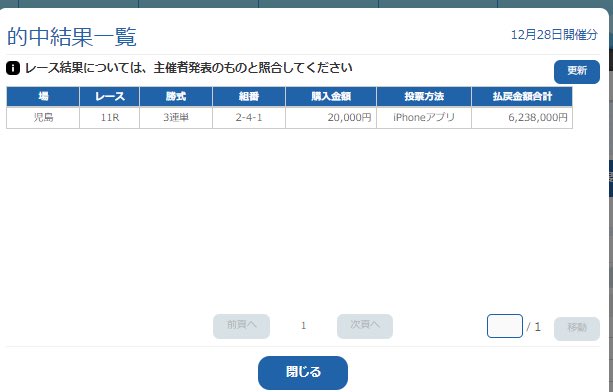Screen dimensions: 613x392
Task: Click the 11R race cell
Action: coord(109,117)
